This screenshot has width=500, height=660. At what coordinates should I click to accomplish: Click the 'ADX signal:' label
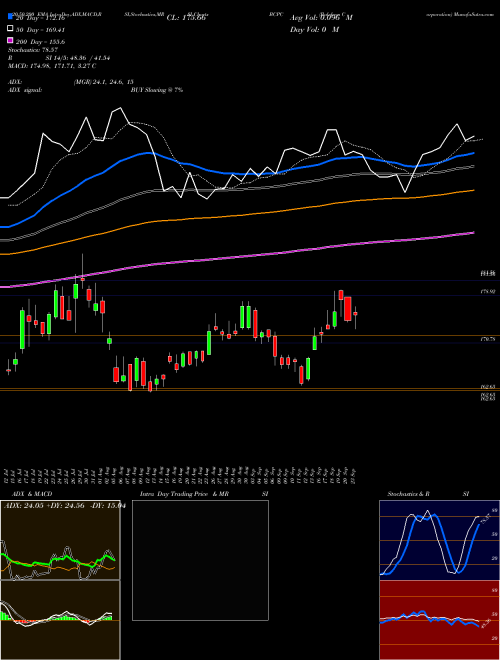point(25,90)
